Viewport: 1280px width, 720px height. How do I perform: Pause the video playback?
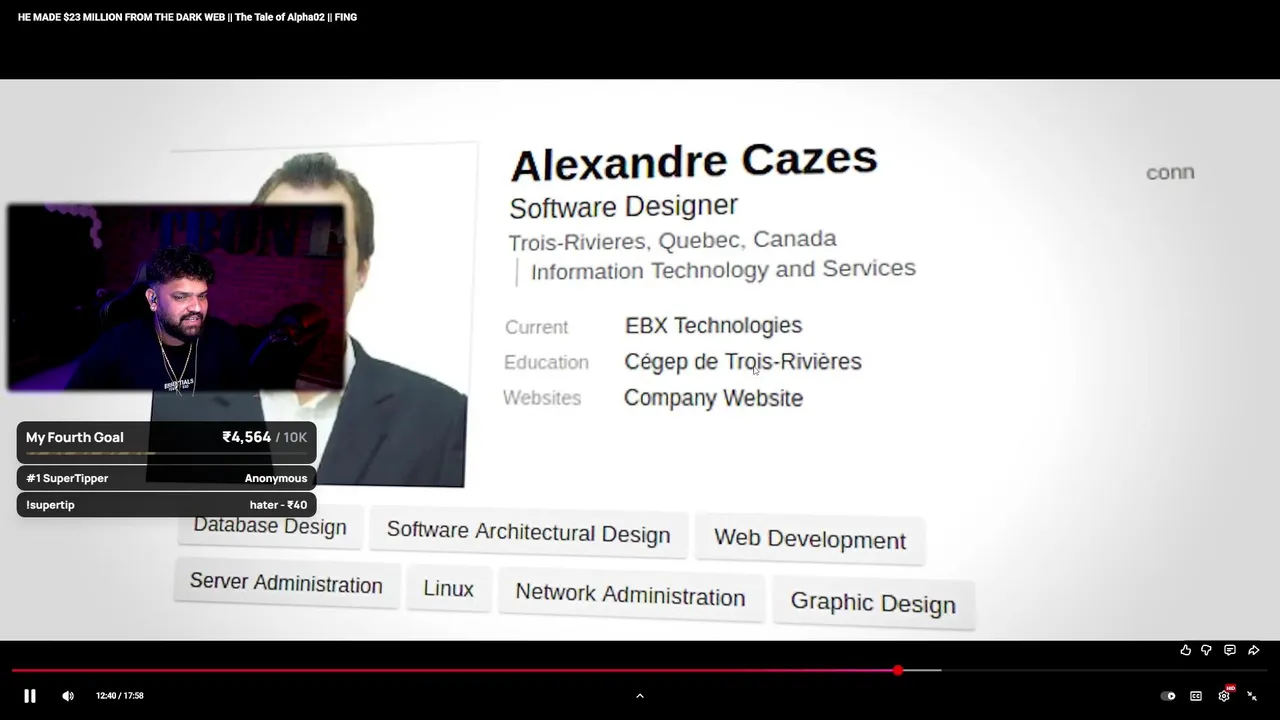pos(30,696)
